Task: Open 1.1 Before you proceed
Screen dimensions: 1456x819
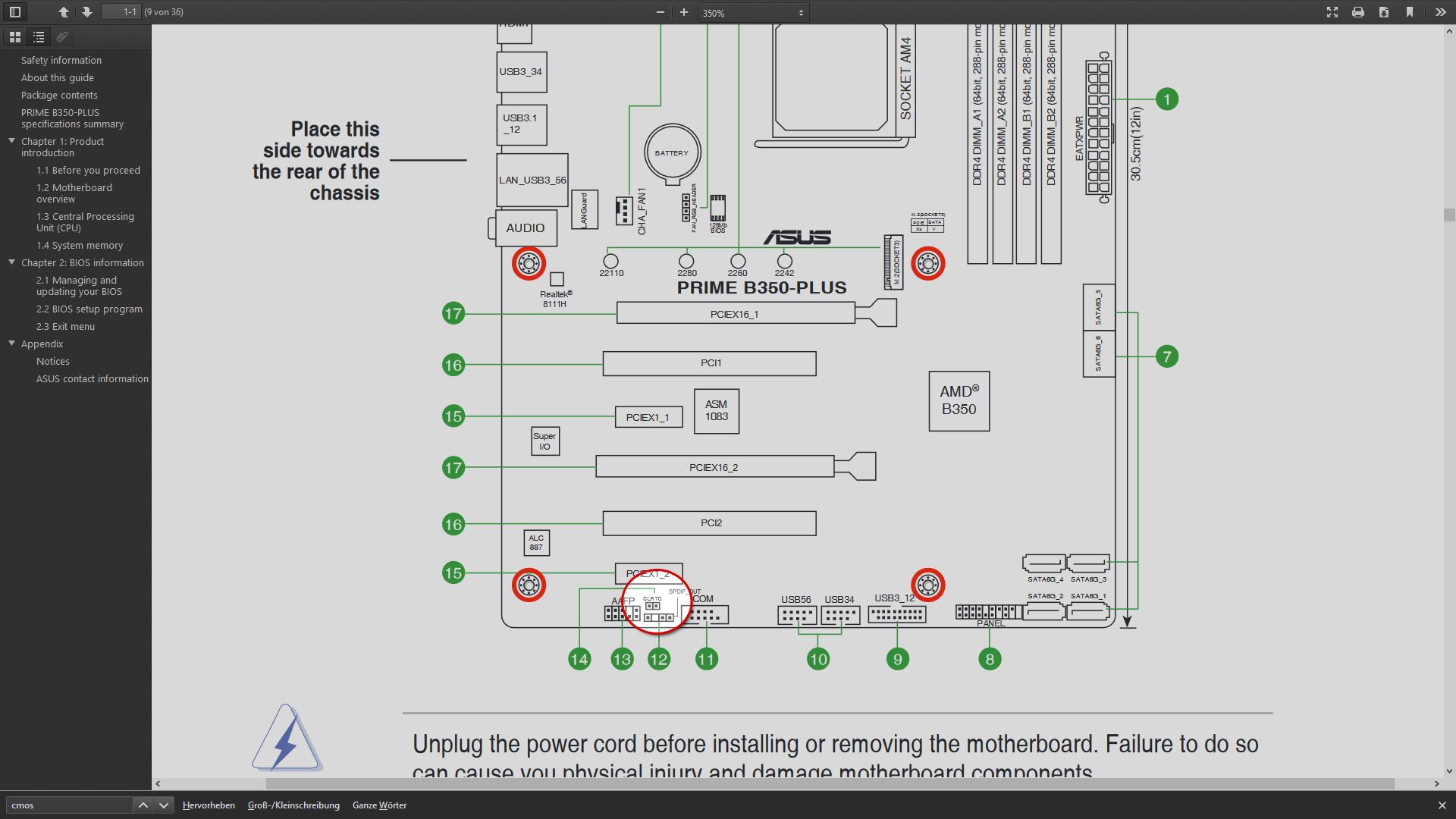Action: tap(88, 170)
